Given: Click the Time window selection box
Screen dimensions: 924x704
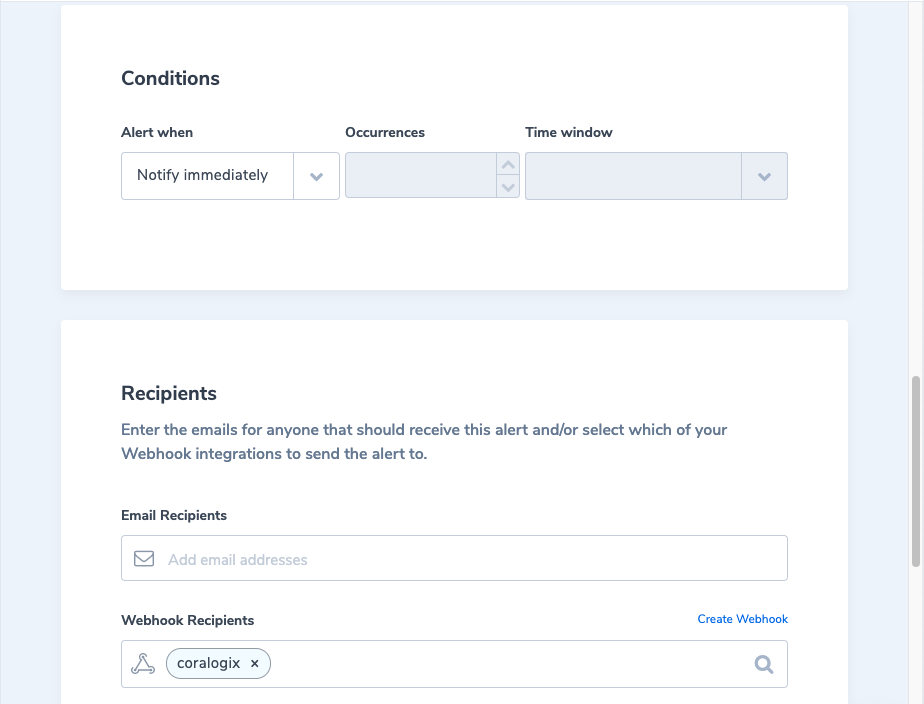Looking at the screenshot, I should click(633, 176).
